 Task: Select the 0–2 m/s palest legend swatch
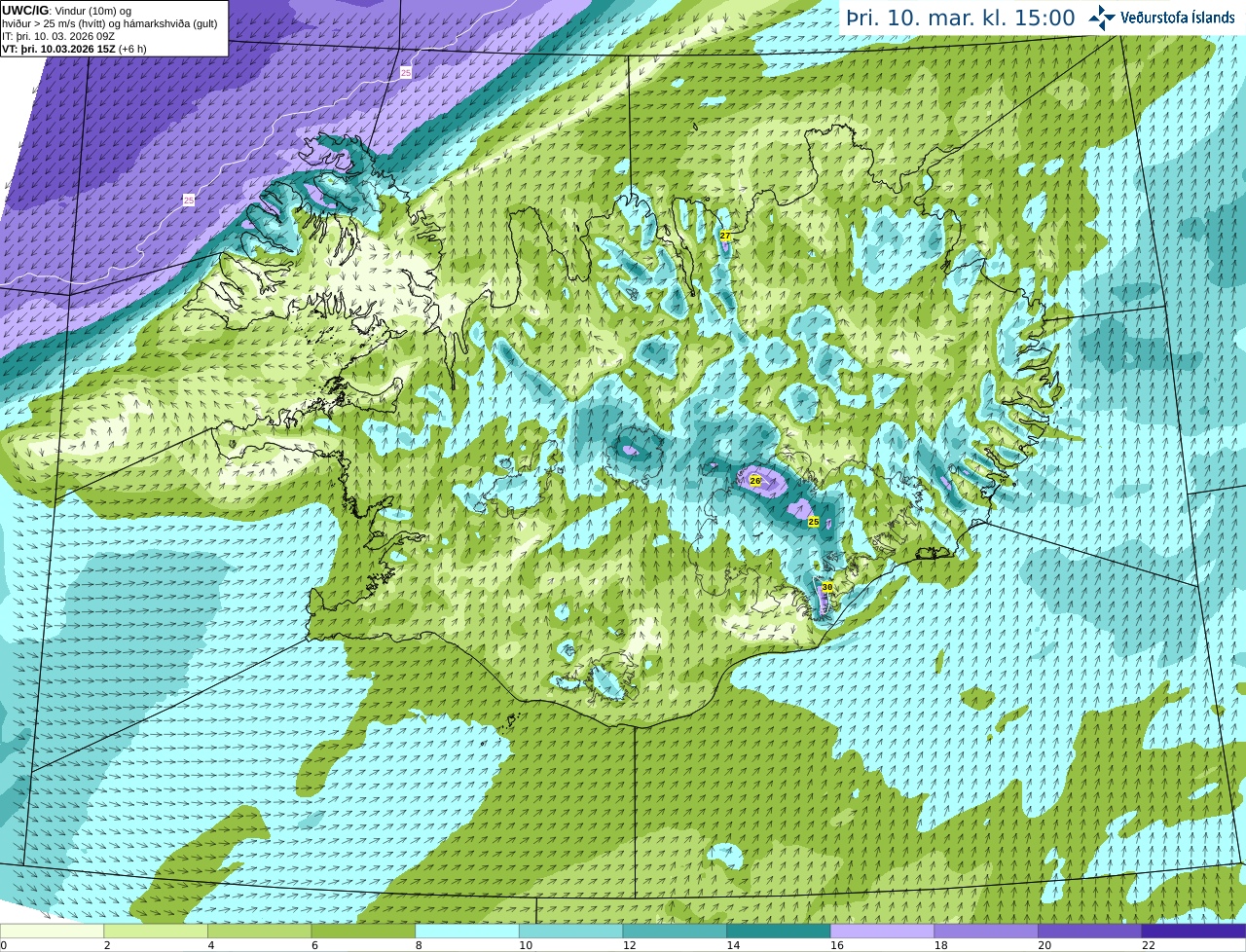tap(52, 932)
